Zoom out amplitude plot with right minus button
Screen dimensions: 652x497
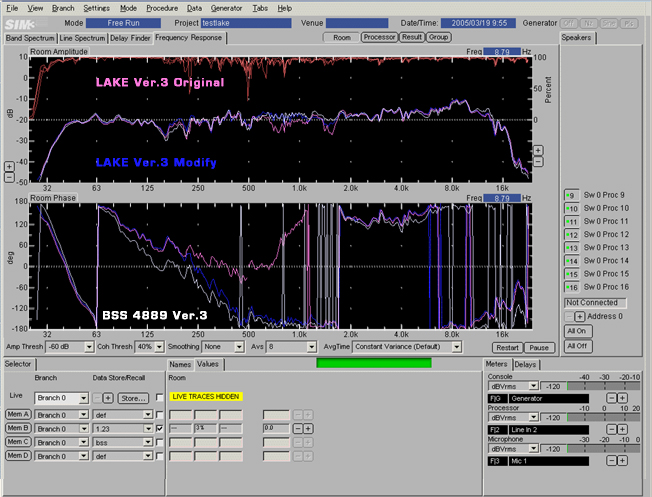coord(538,162)
